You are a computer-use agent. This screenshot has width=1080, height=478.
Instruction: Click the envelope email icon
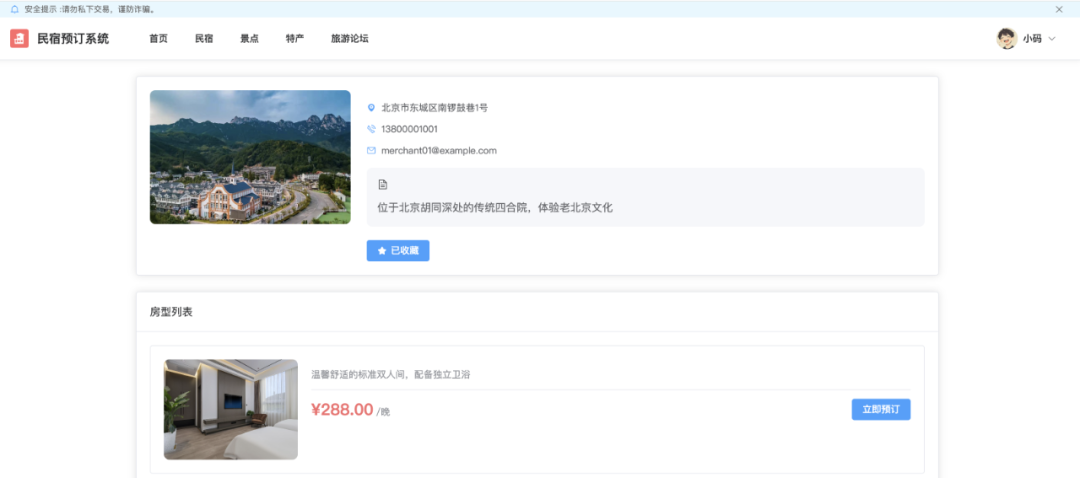(371, 150)
